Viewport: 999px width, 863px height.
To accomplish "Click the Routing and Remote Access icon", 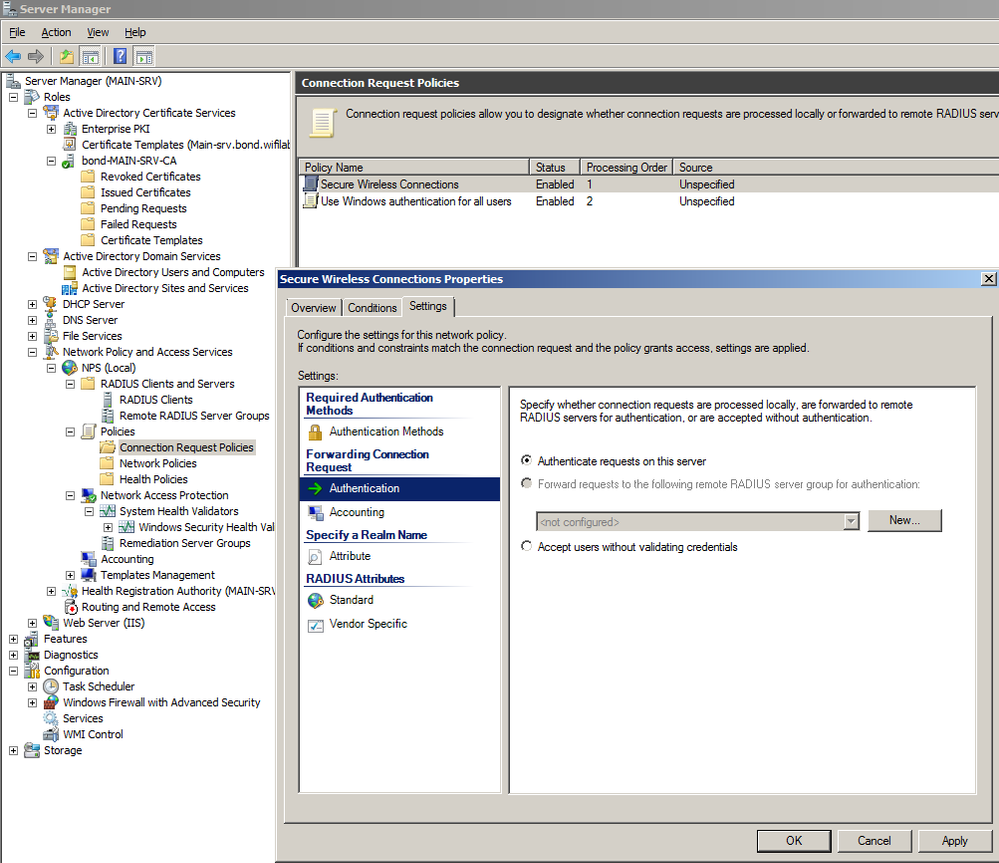I will coord(71,607).
